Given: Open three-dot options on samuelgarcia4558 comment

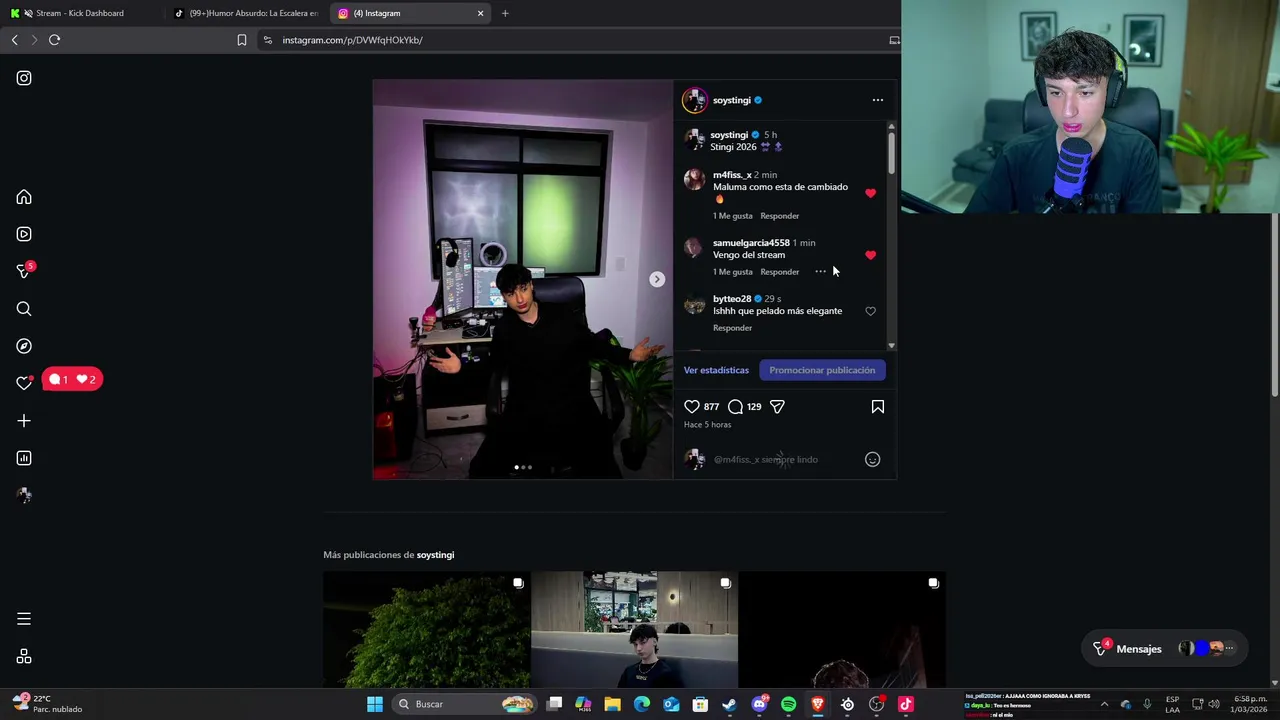Looking at the screenshot, I should 820,272.
